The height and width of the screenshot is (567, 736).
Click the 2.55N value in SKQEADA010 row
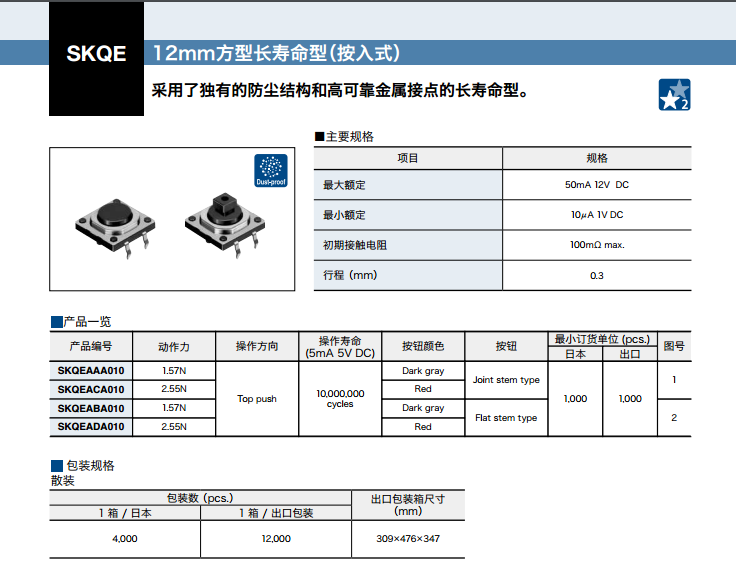(174, 427)
